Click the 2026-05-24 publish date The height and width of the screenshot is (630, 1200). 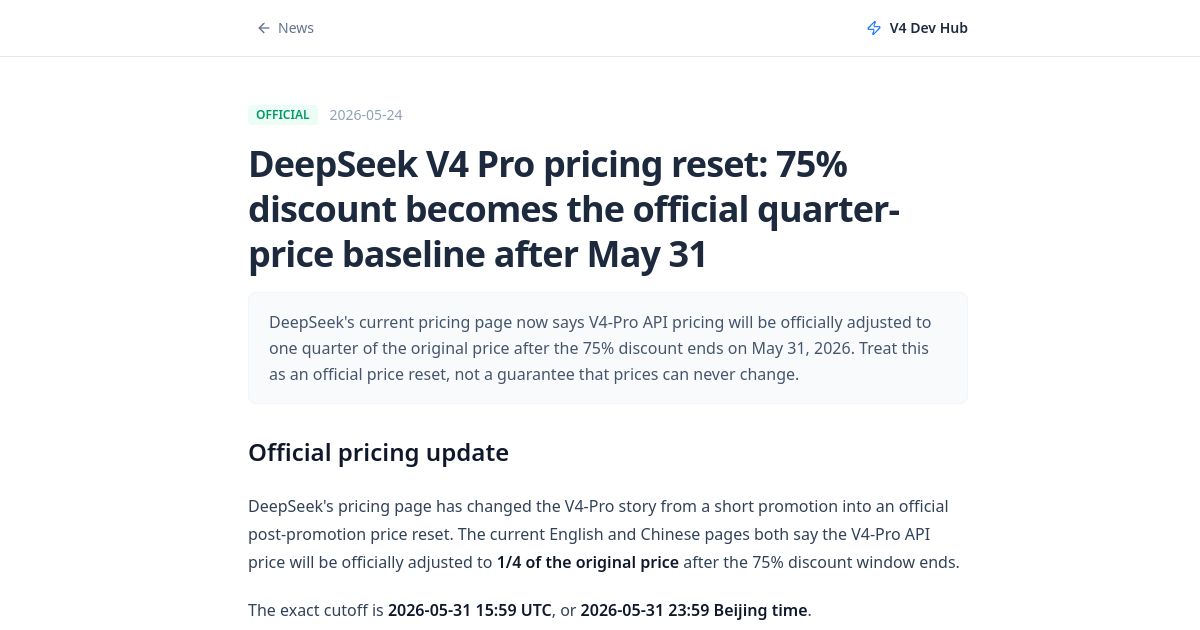click(x=366, y=115)
